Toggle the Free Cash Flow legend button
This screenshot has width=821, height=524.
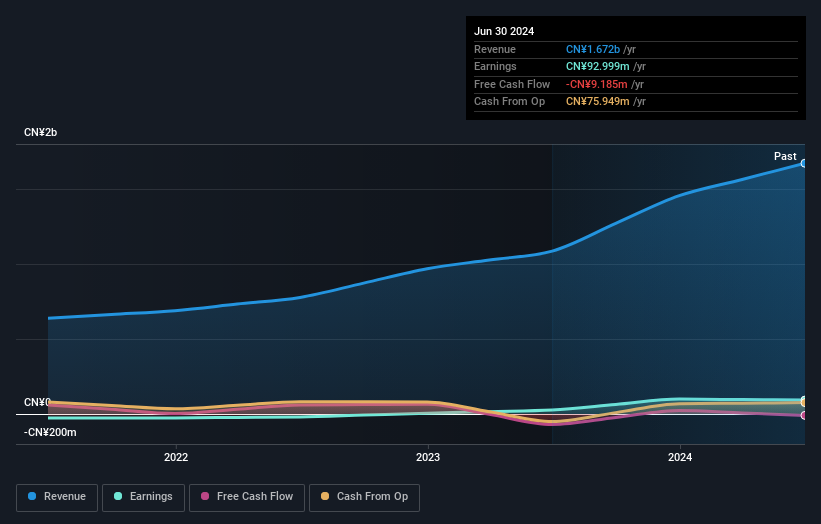(247, 497)
